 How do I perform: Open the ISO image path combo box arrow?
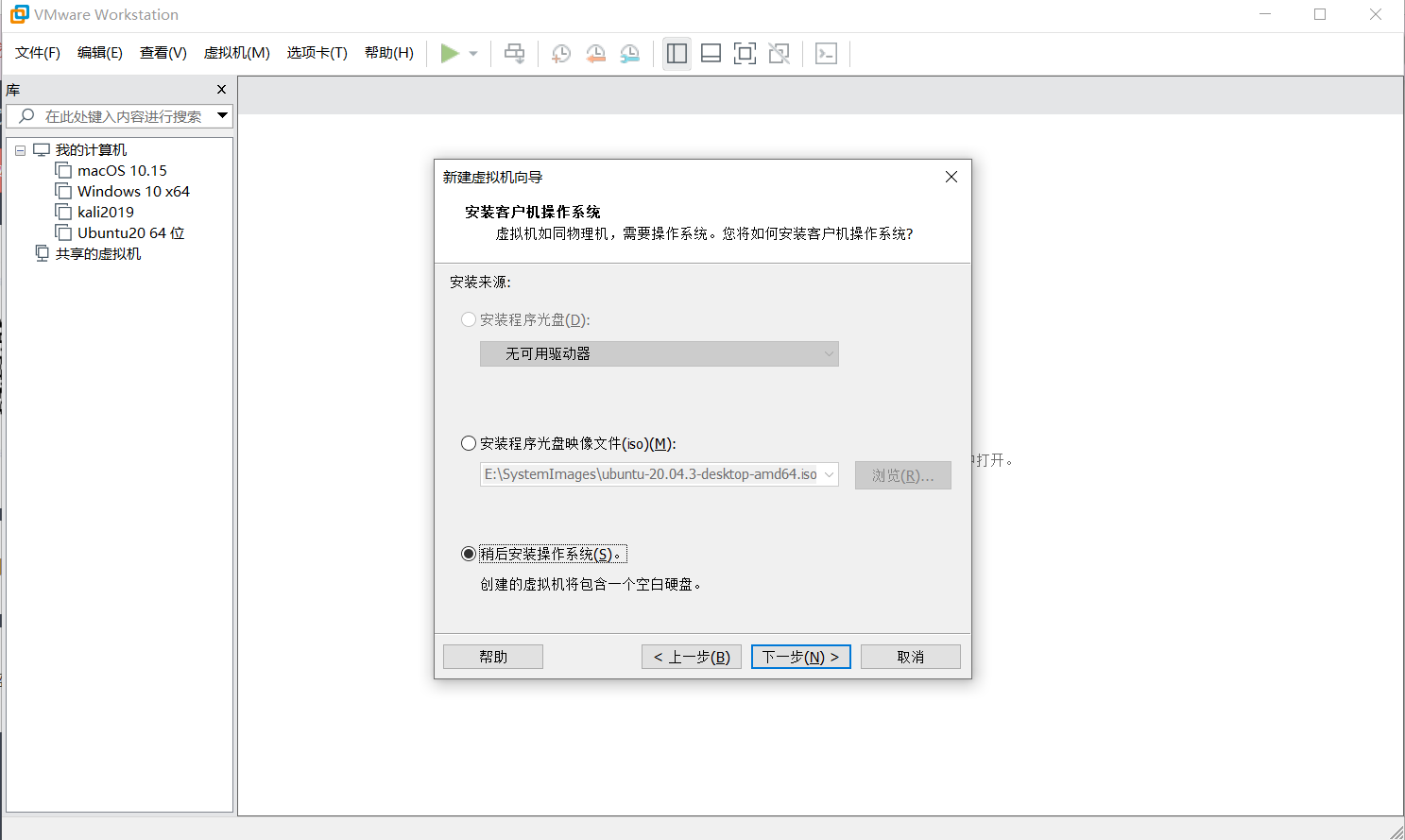(829, 474)
